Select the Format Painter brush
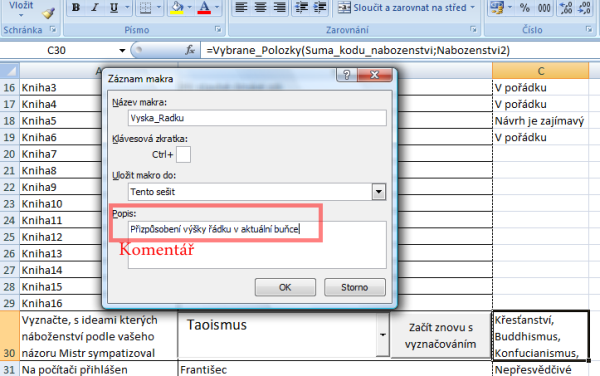Viewport: 600px width, 376px height. 48,13
